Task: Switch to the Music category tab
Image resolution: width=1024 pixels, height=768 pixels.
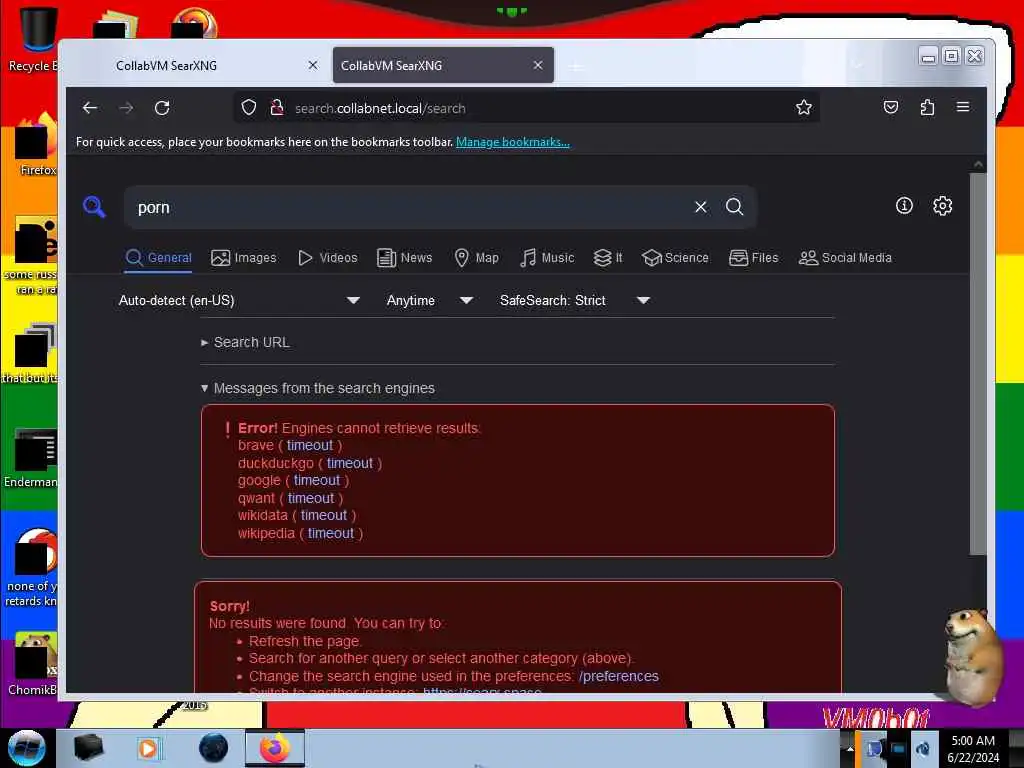Action: 547,258
